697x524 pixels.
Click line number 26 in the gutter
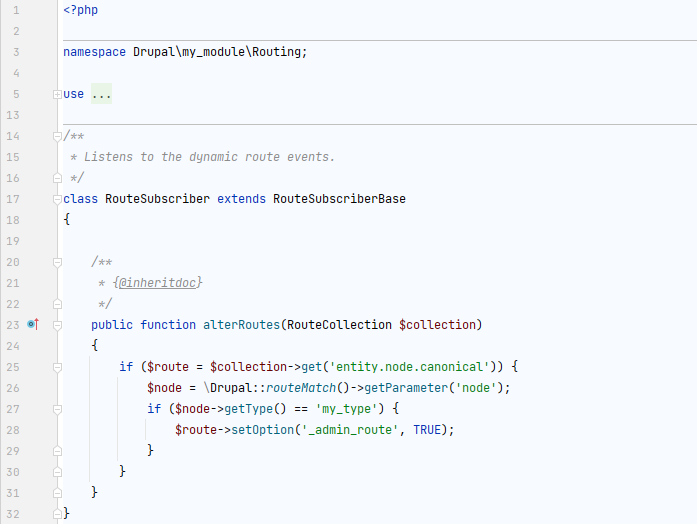click(13, 388)
